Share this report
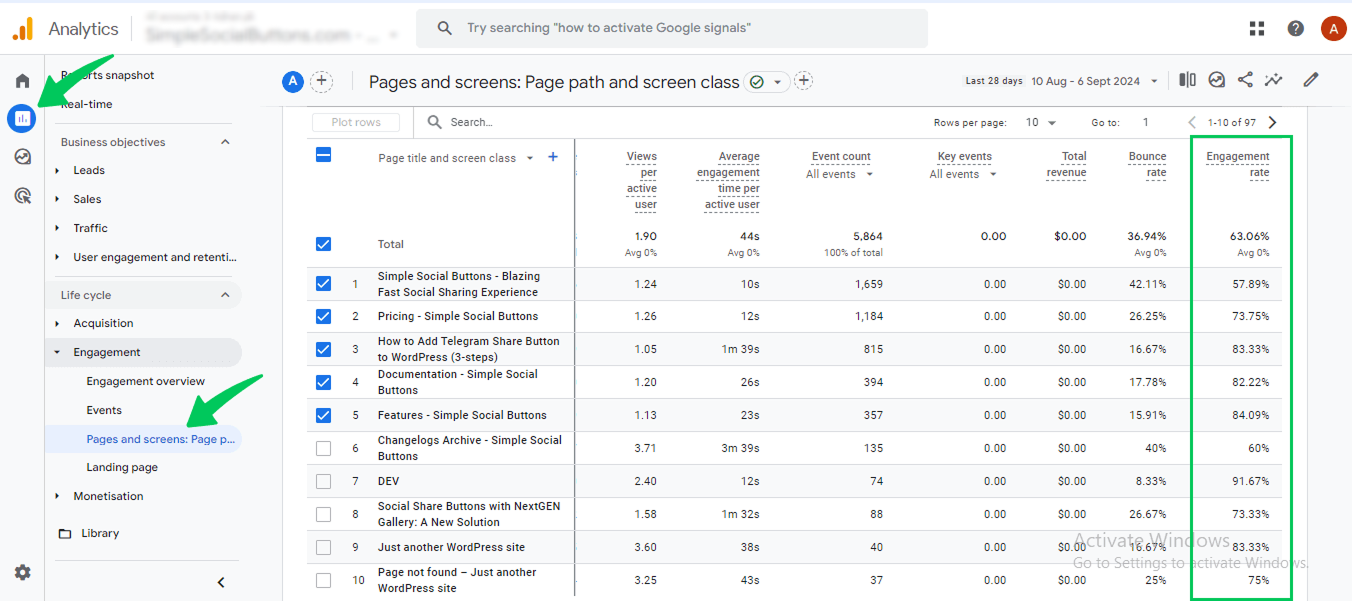The height and width of the screenshot is (601, 1352). point(1245,80)
